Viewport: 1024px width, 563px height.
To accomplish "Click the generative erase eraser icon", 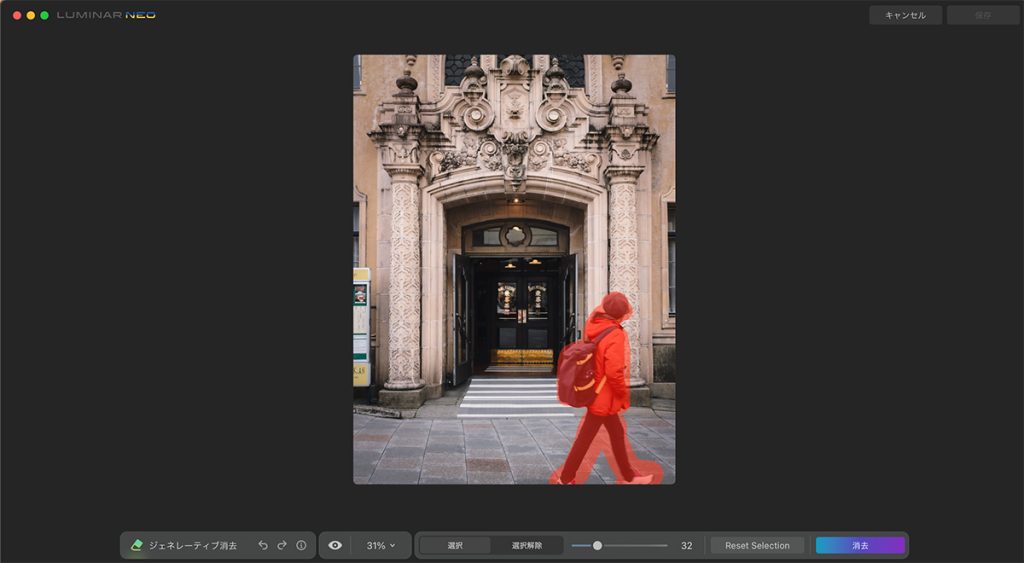I will tap(136, 545).
